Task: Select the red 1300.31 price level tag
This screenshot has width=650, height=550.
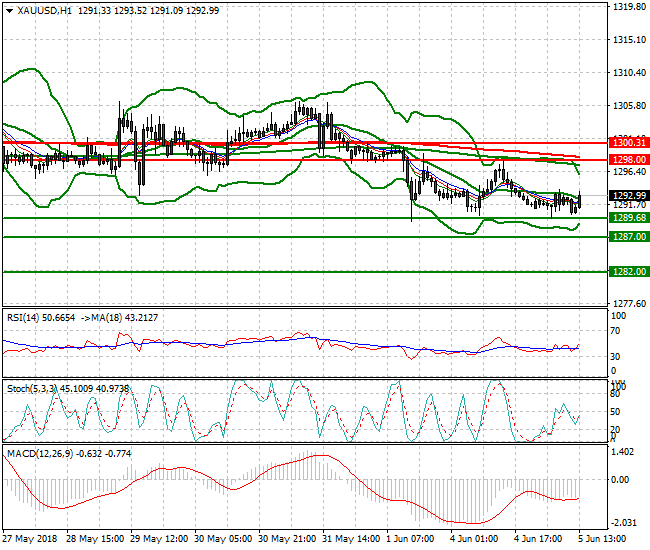Action: tap(624, 143)
